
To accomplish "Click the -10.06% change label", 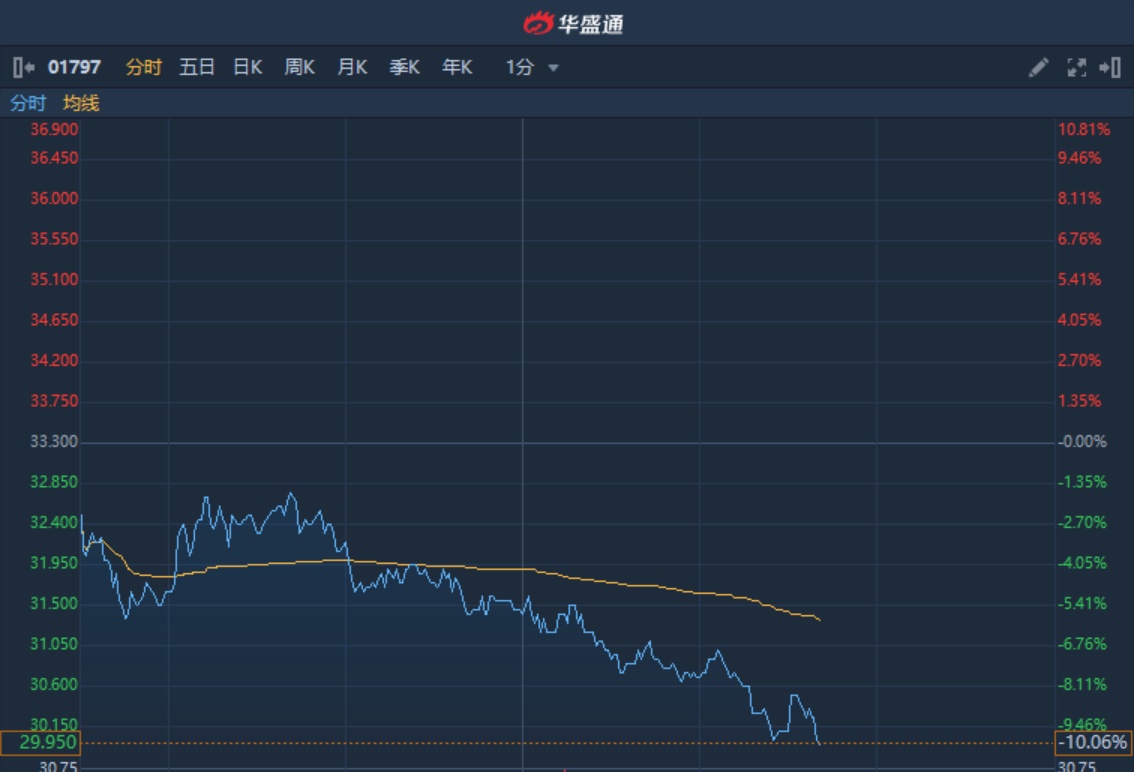I will point(1093,743).
